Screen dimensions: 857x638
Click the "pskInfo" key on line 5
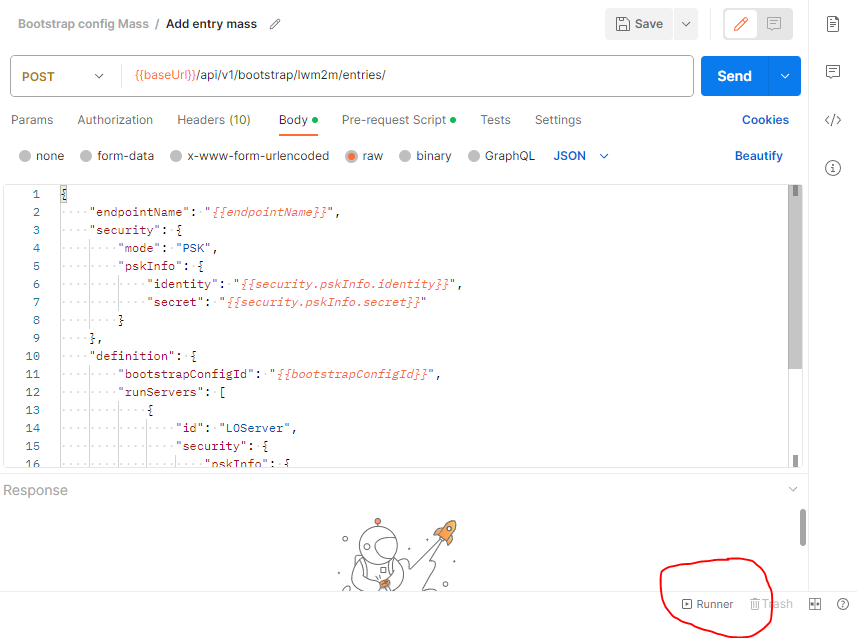click(150, 266)
